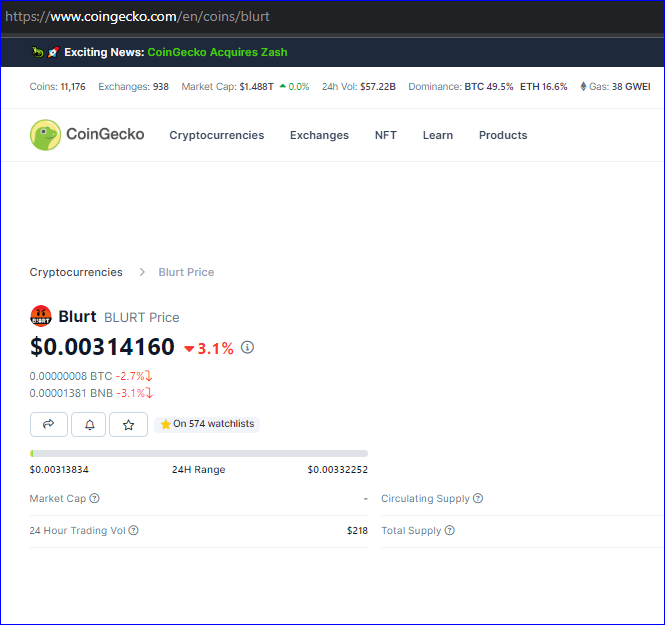Open the Exchanges nav menu
This screenshot has height=625, width=665.
coord(319,135)
